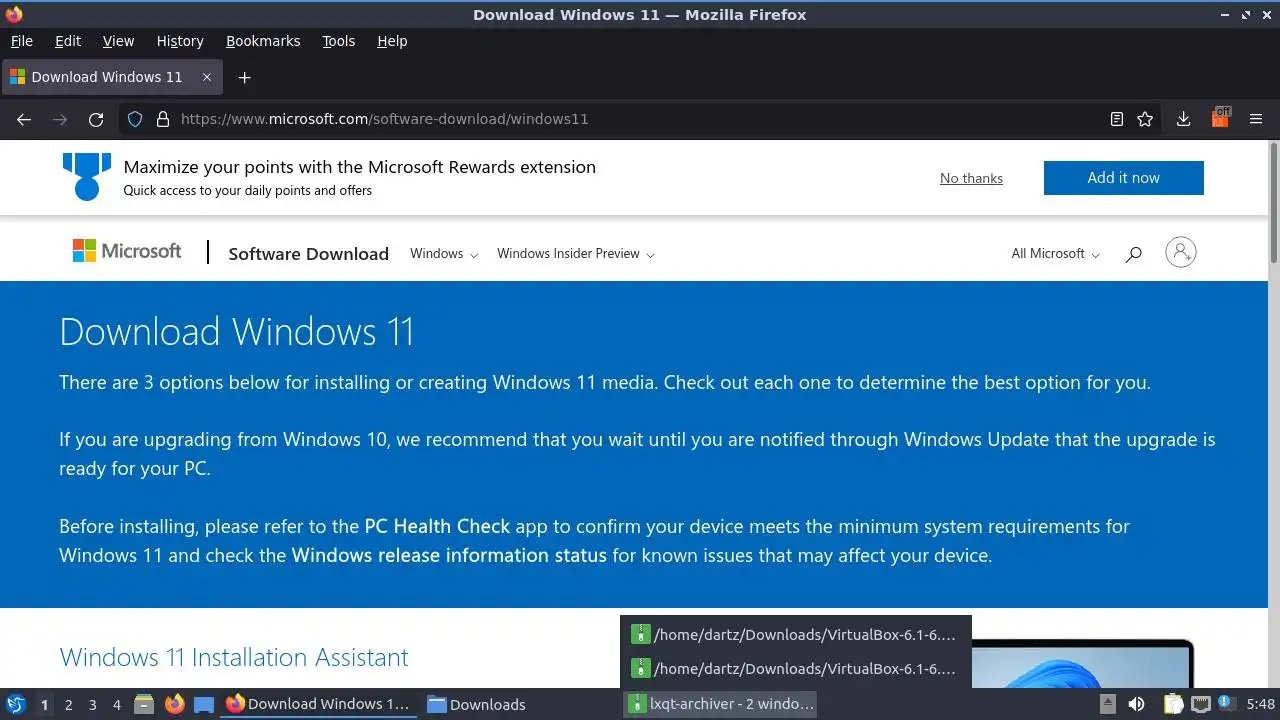Open the Help menu

tap(392, 41)
